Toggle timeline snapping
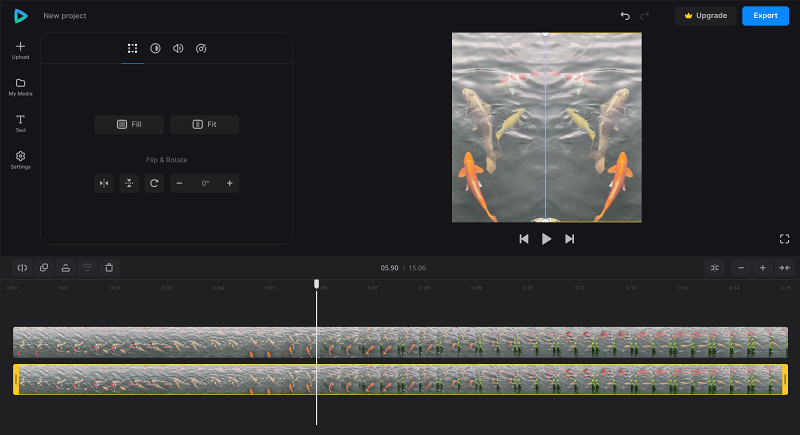This screenshot has width=800, height=435. point(715,268)
